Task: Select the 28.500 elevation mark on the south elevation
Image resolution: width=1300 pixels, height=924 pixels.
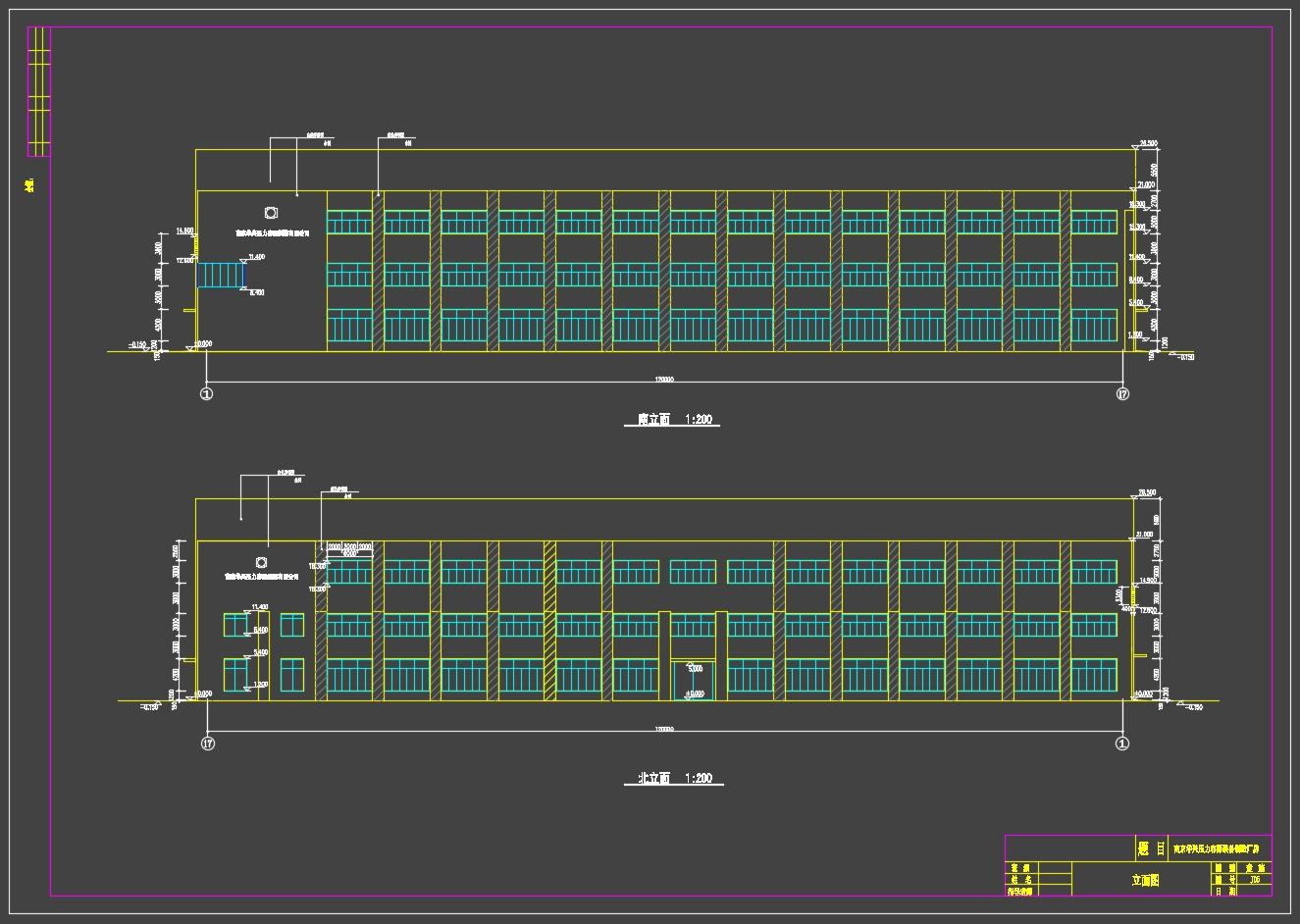Action: 1146,143
